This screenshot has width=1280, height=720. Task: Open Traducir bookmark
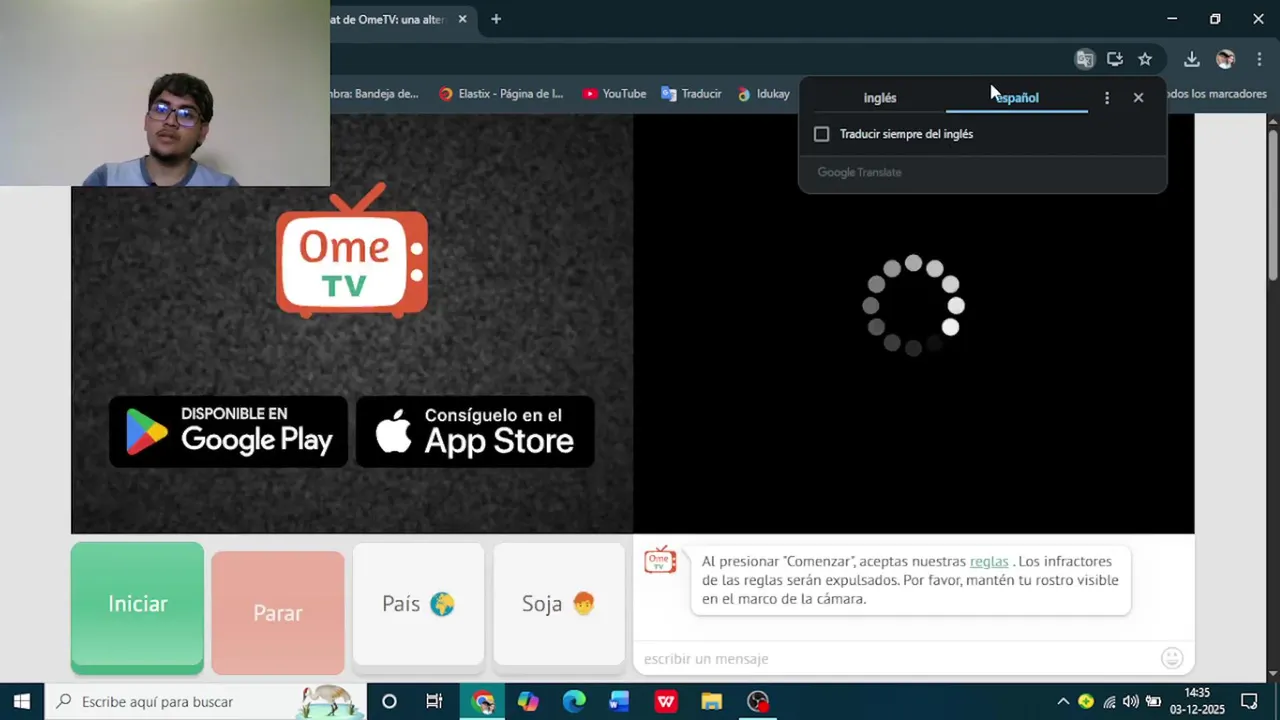tap(691, 94)
